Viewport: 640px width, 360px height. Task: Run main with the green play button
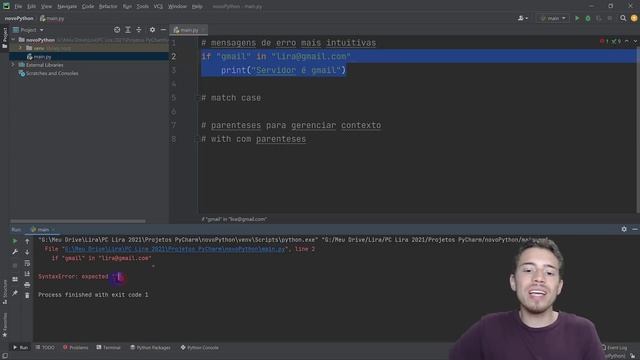pos(577,18)
